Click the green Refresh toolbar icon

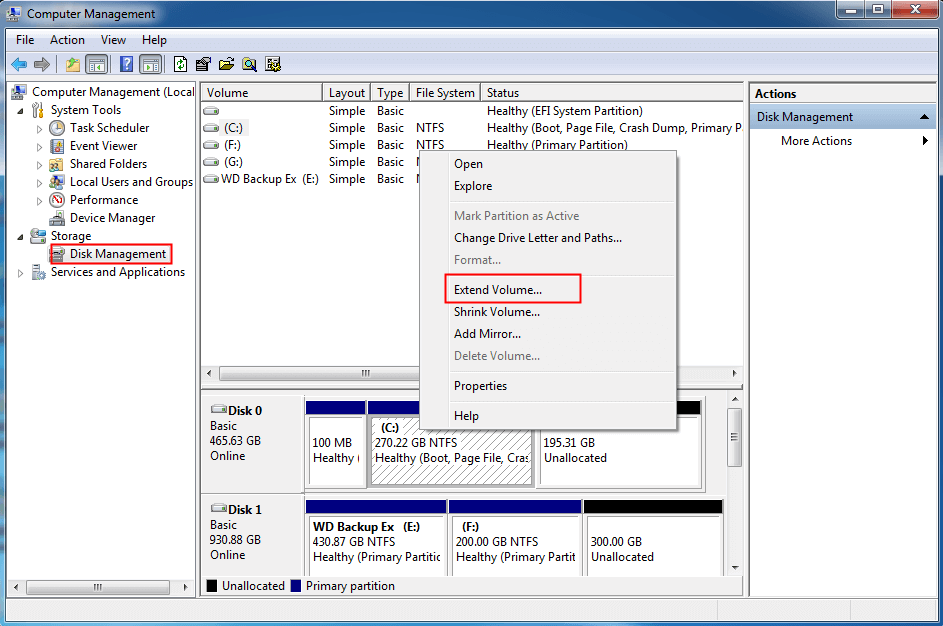pyautogui.click(x=180, y=64)
